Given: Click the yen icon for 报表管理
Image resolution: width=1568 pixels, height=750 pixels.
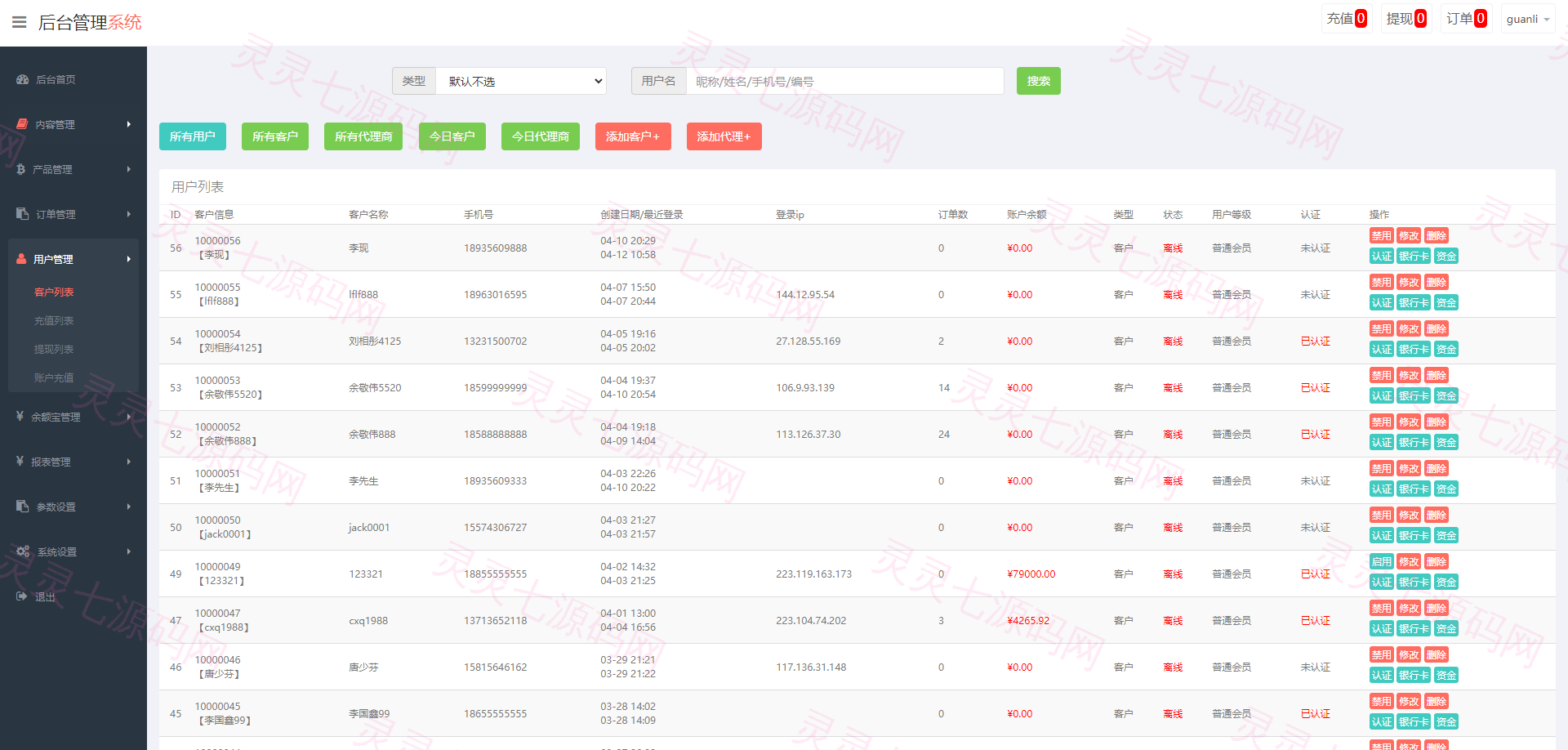Looking at the screenshot, I should [20, 461].
